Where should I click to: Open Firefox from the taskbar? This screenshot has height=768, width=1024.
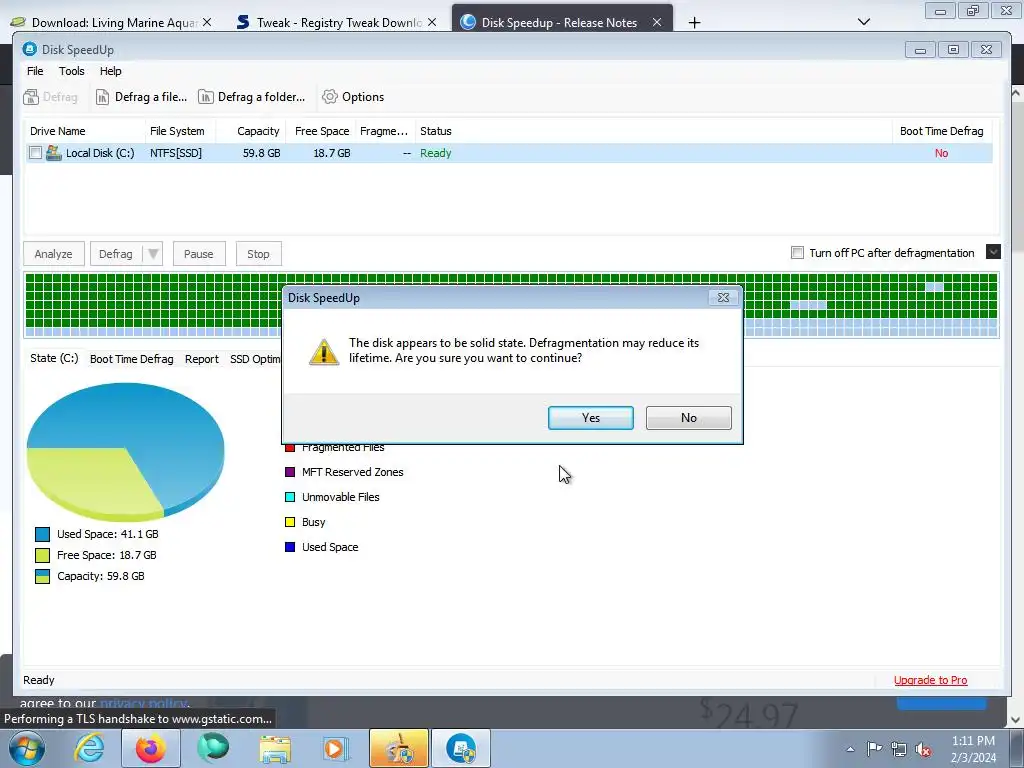pyautogui.click(x=150, y=748)
